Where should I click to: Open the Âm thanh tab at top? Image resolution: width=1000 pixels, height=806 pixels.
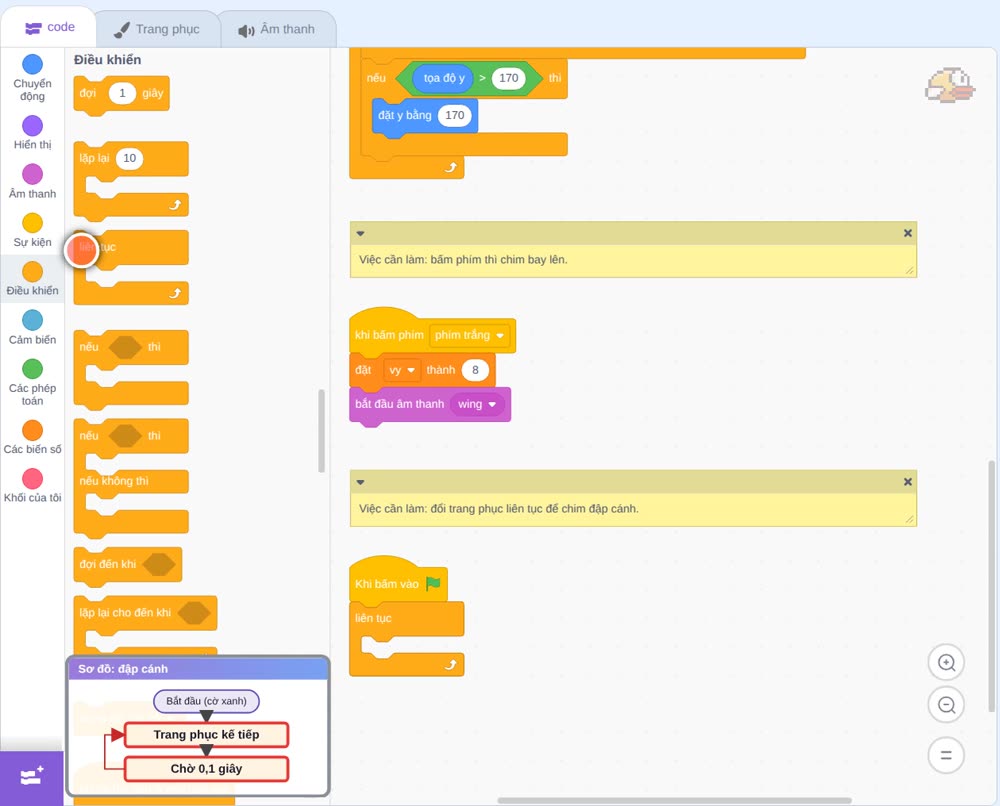click(x=277, y=29)
